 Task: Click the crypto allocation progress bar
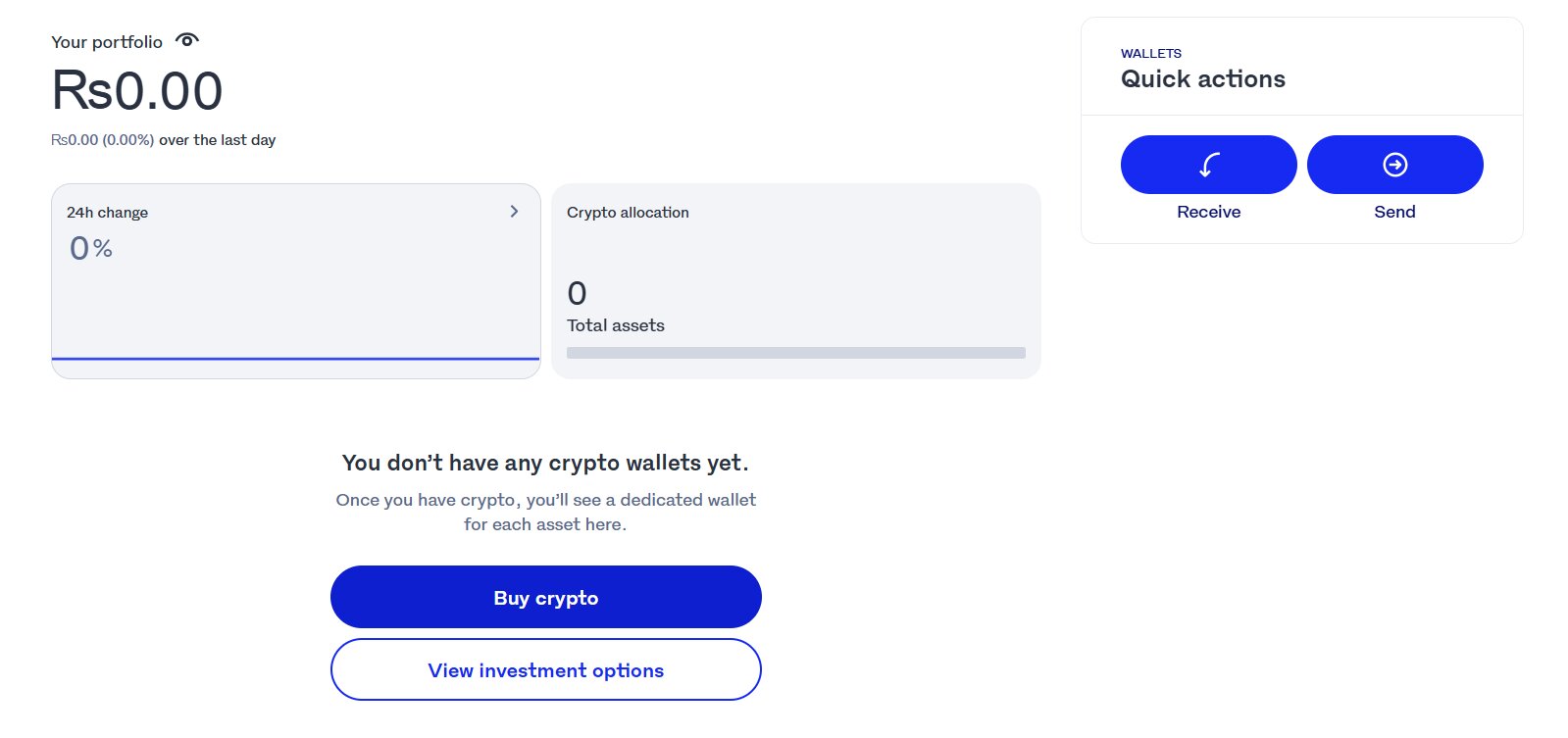[x=794, y=353]
